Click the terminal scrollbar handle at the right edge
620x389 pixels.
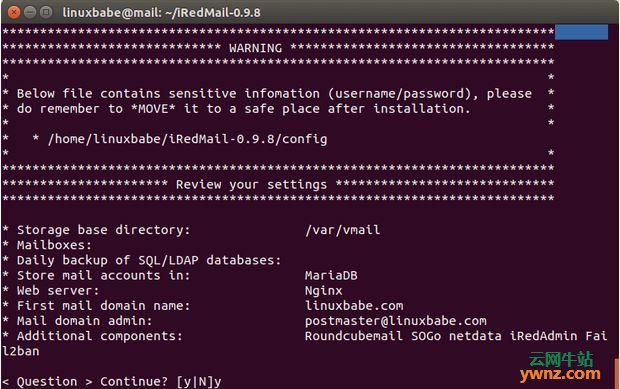[617, 373]
